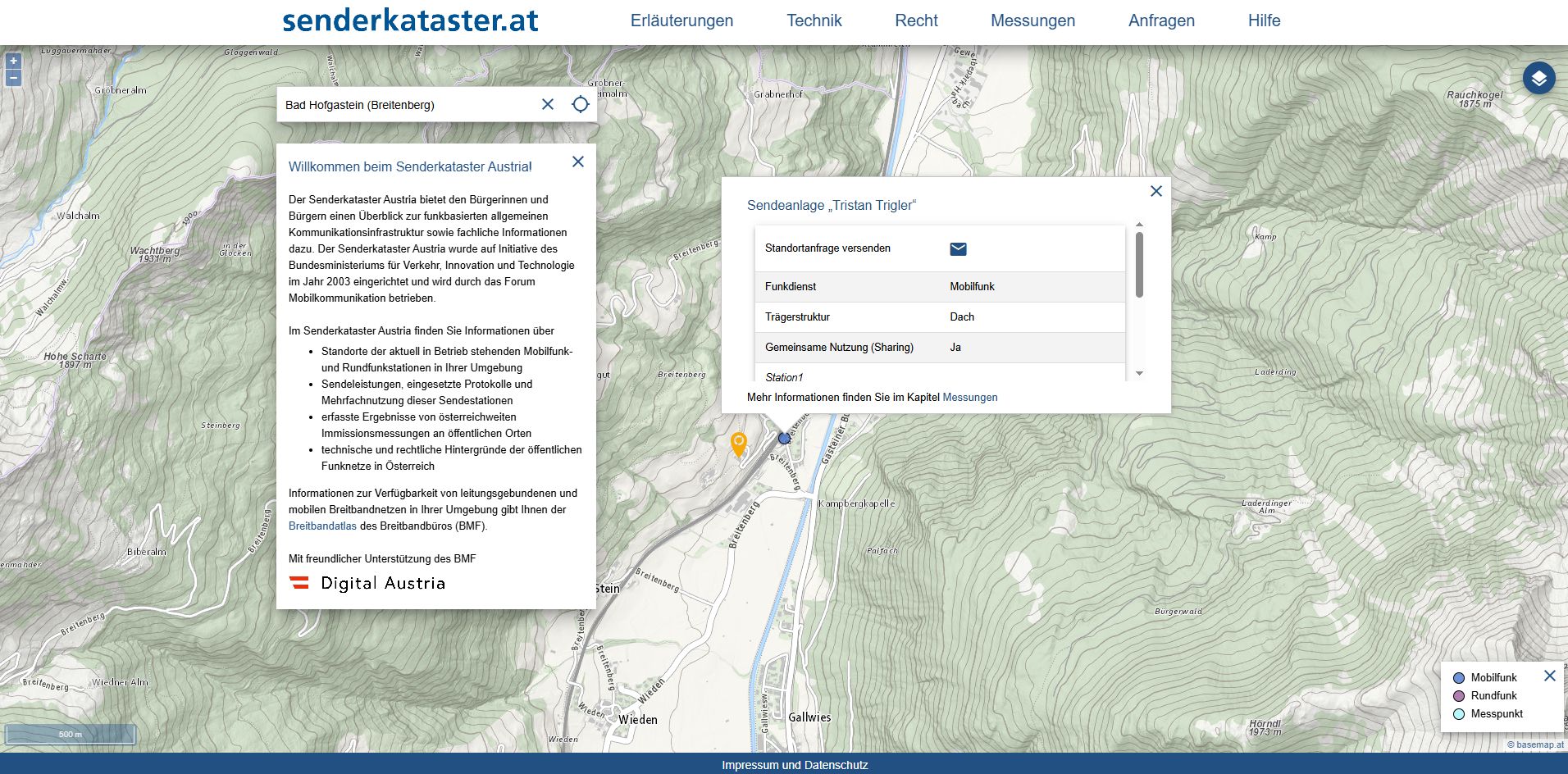This screenshot has height=774, width=1568.
Task: Select the blue Mobilfunk station marker
Action: pyautogui.click(x=784, y=439)
